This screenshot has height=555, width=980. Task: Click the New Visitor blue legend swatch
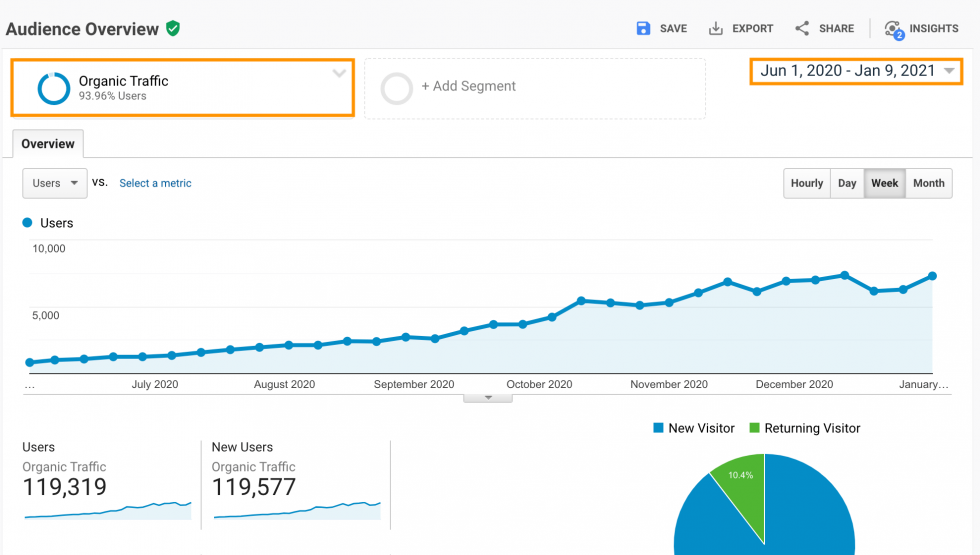coord(658,428)
